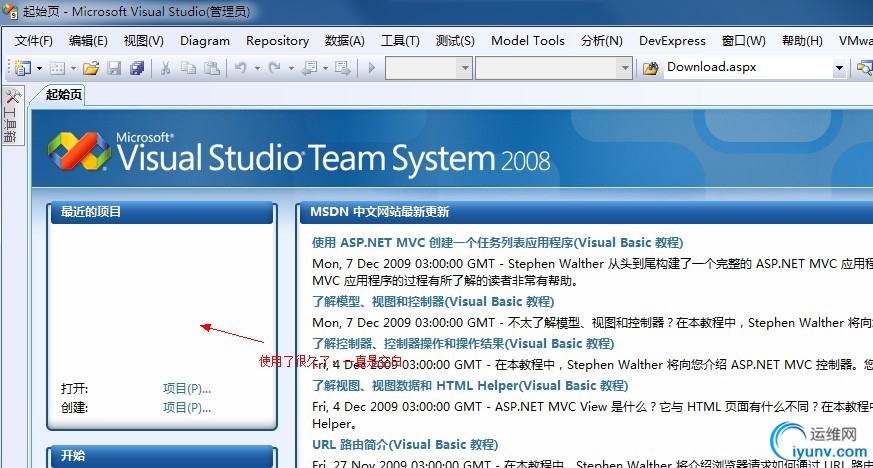Viewport: 873px width, 468px height.
Task: Open the 工具(T) menu
Action: coord(400,41)
